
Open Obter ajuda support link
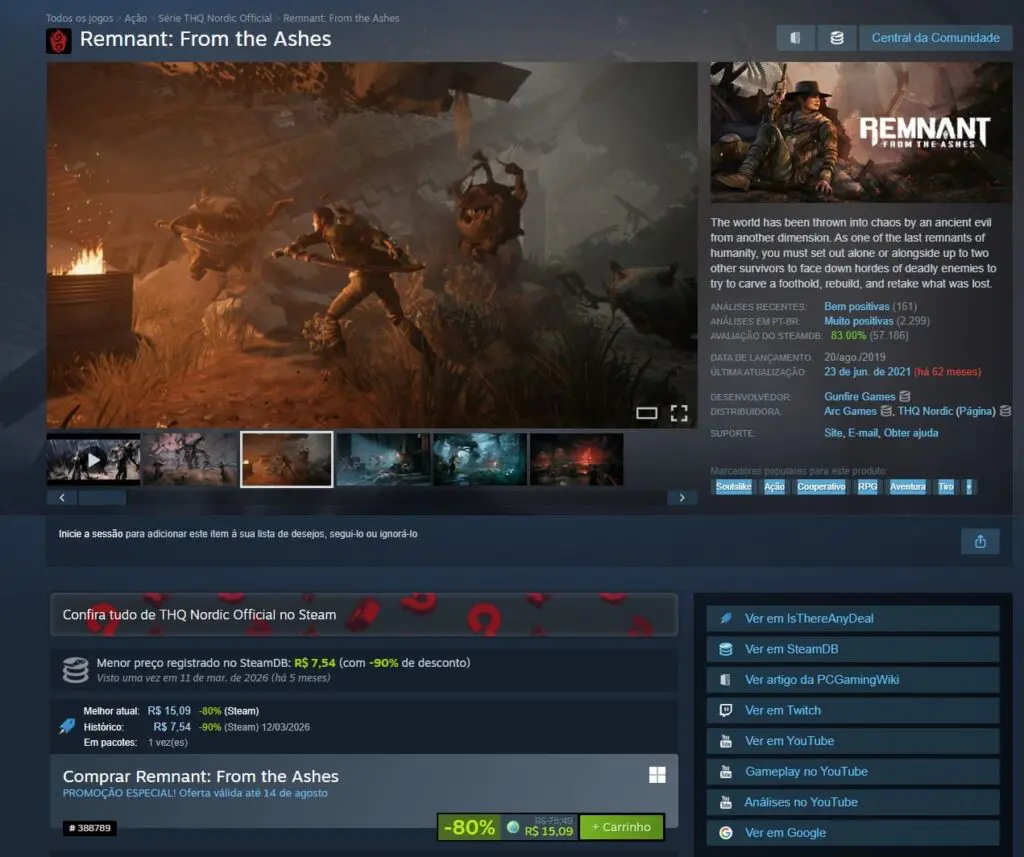910,433
